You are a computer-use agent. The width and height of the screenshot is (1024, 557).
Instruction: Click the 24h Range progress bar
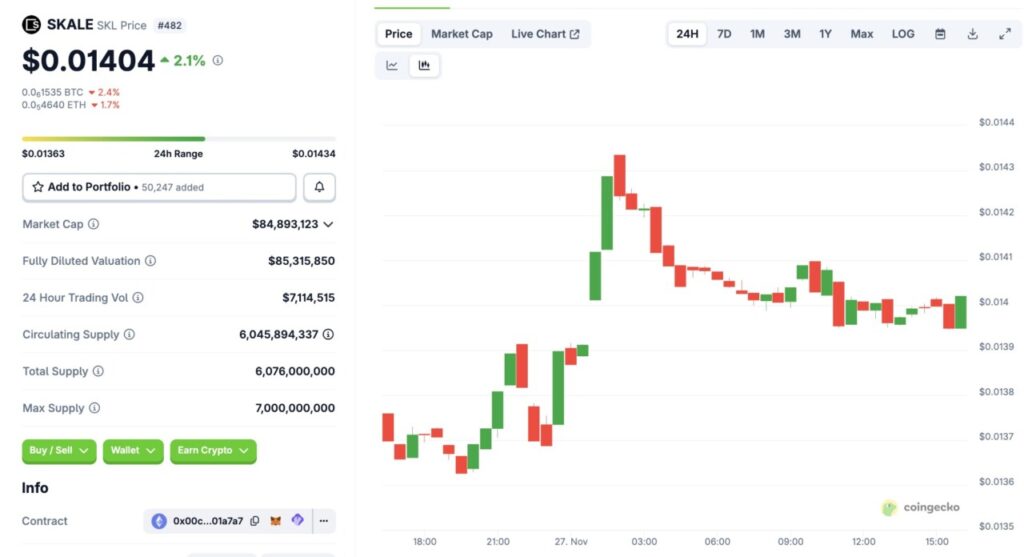point(179,139)
